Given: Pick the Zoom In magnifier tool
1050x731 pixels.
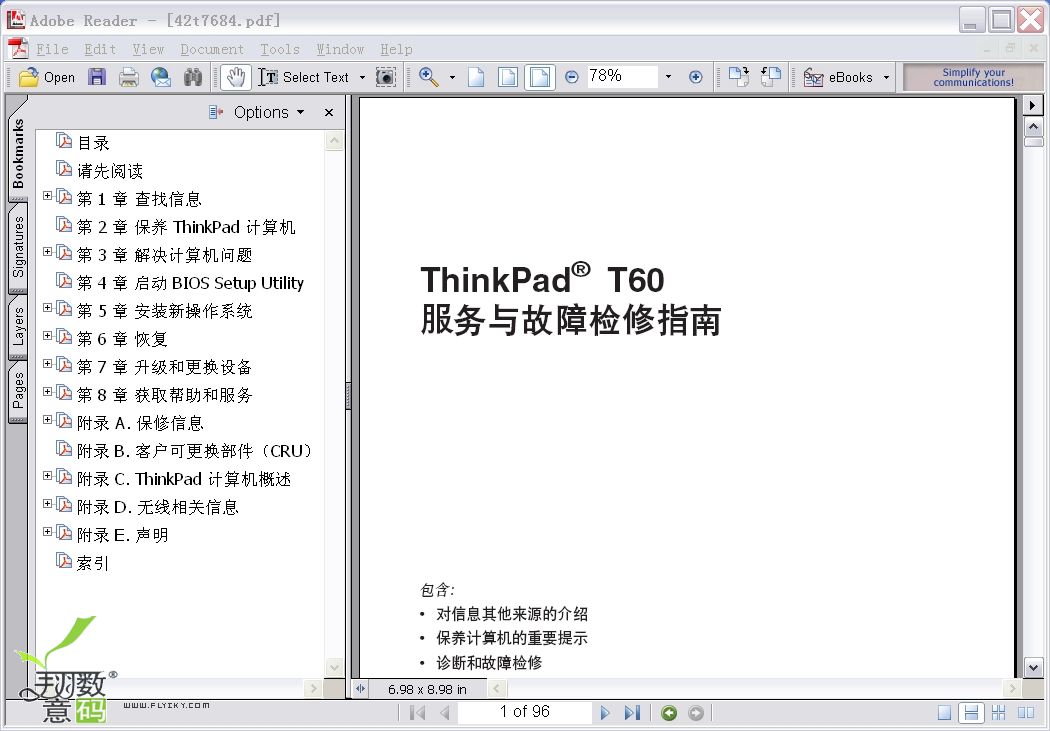Looking at the screenshot, I should click(x=429, y=77).
